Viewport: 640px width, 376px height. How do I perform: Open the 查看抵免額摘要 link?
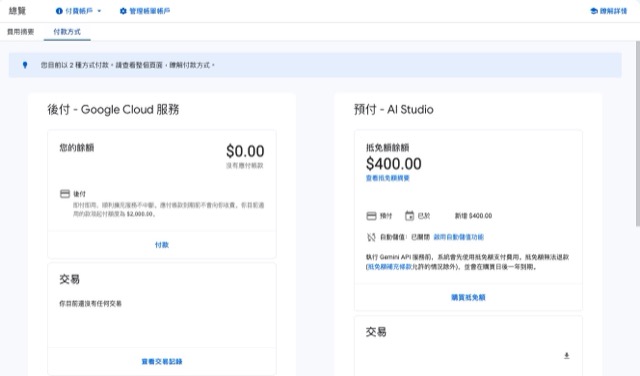387,178
